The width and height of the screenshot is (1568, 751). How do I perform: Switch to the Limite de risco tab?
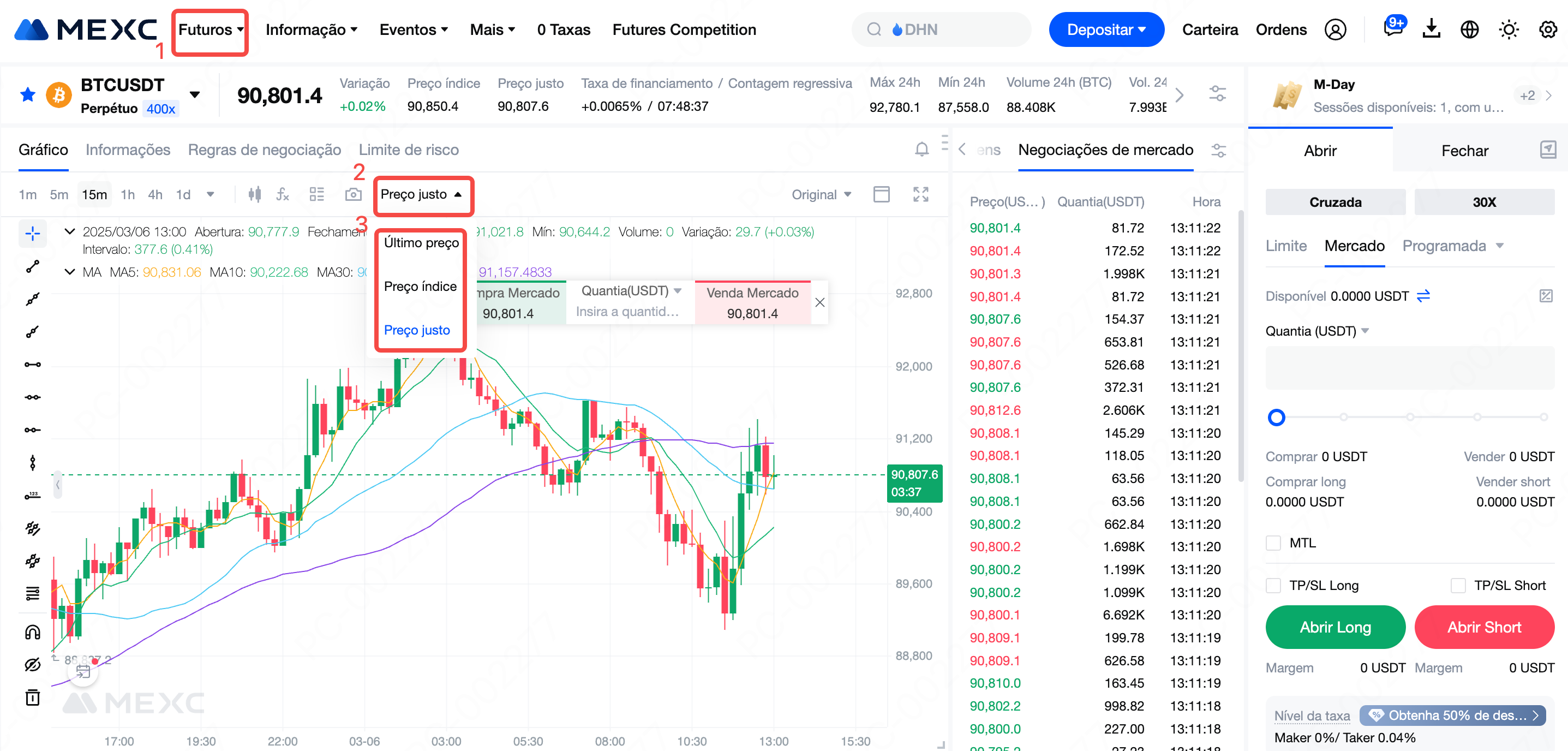[409, 150]
